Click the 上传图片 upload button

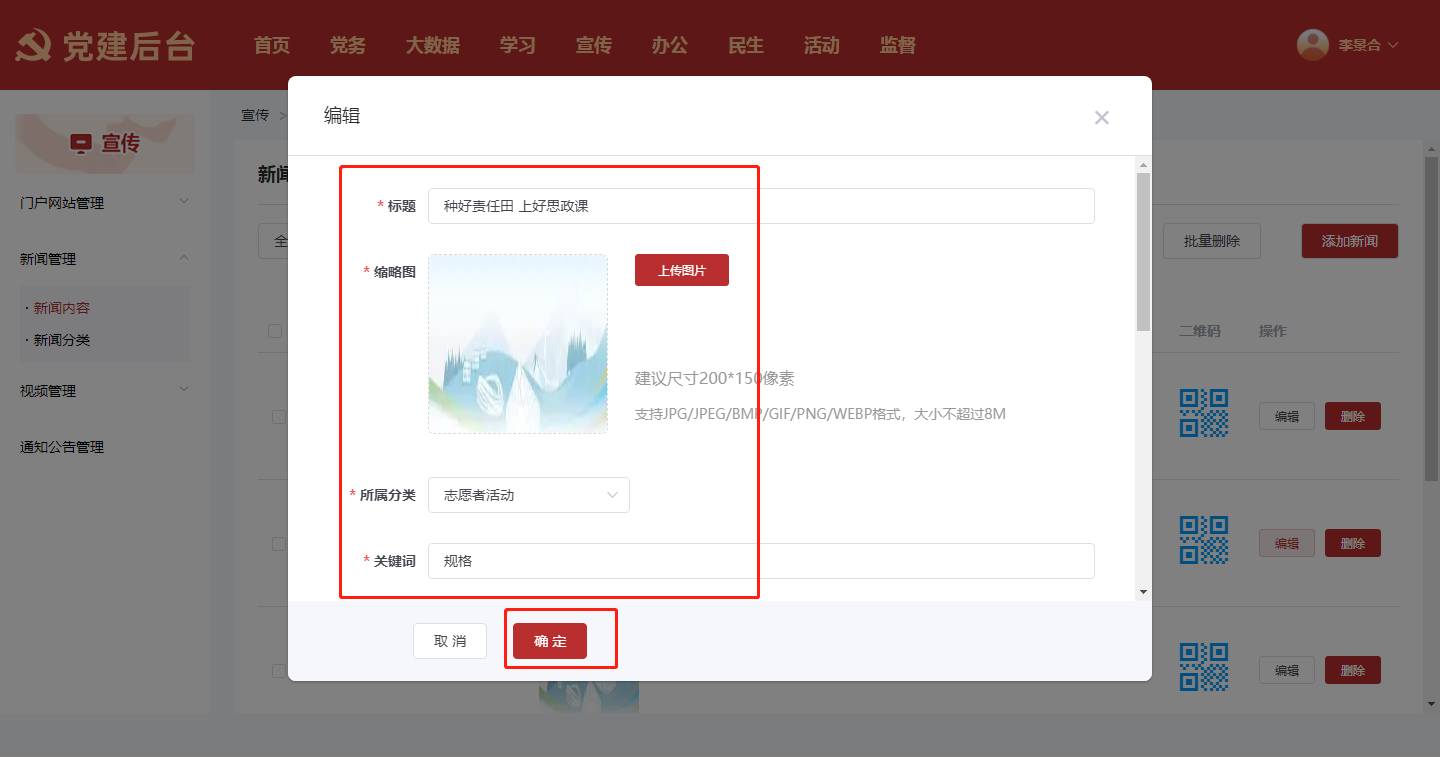[x=681, y=270]
